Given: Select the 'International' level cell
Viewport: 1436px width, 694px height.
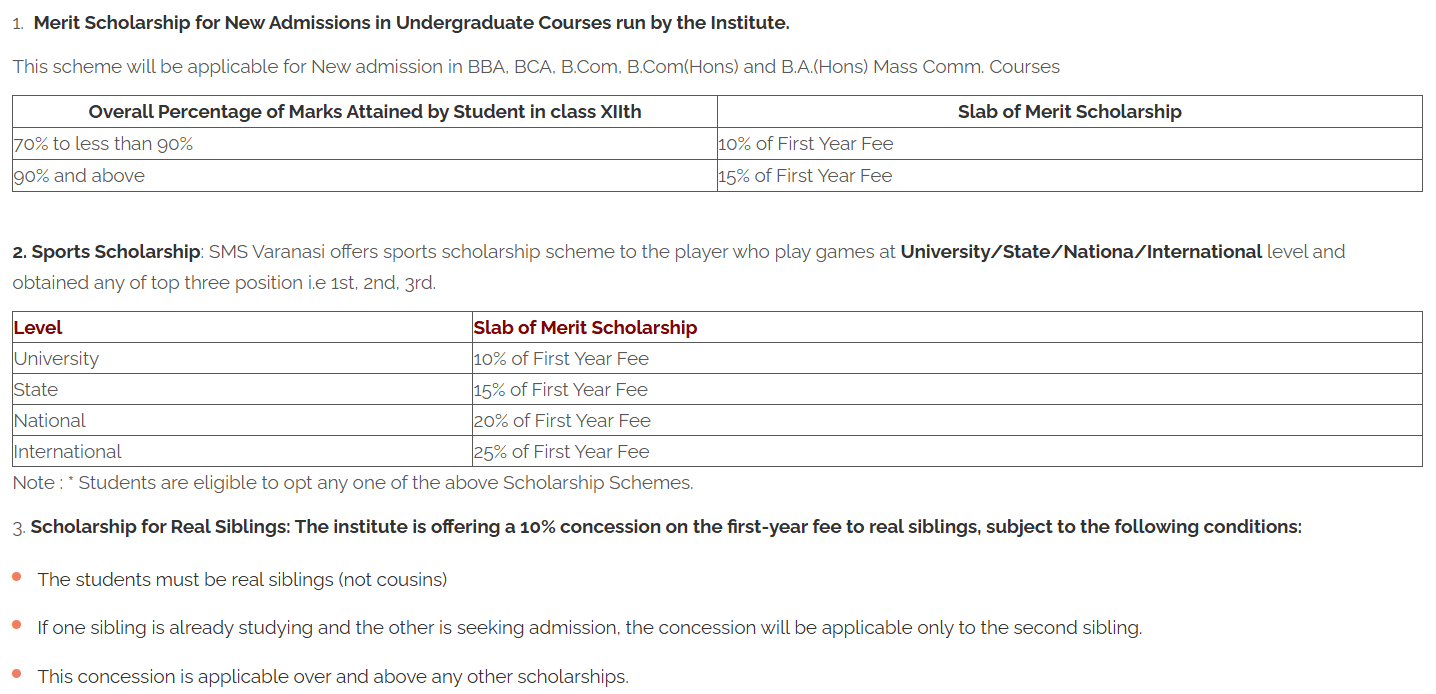Looking at the screenshot, I should [68, 452].
